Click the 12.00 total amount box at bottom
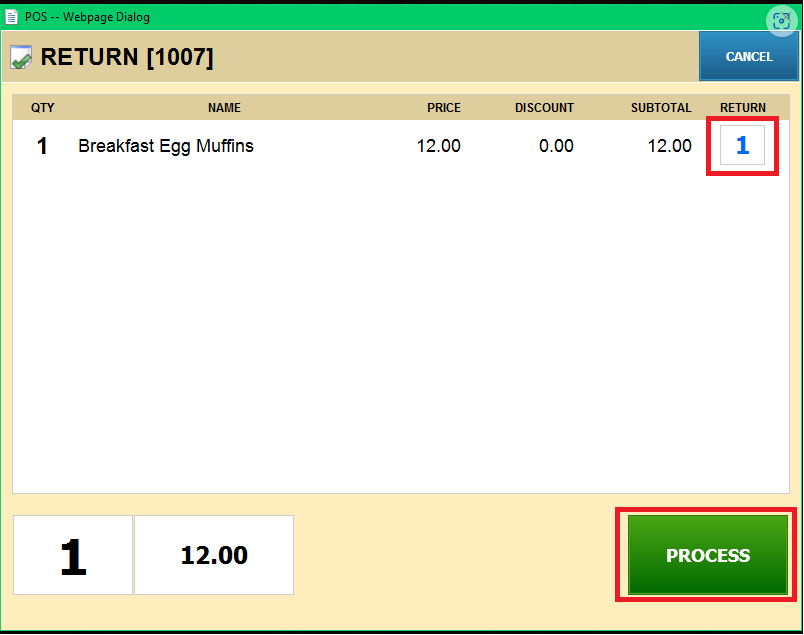This screenshot has height=635, width=804. tap(214, 556)
